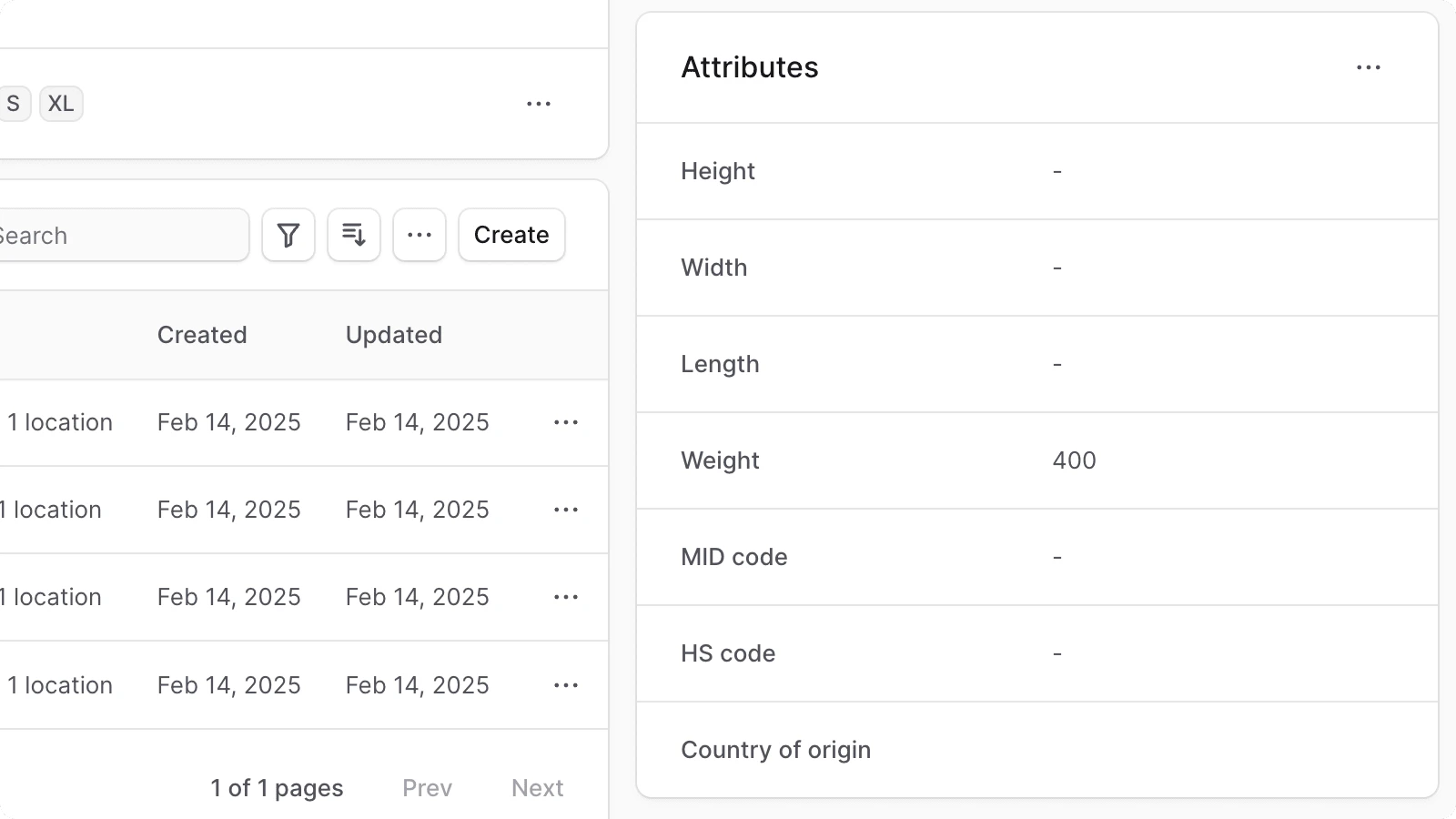The height and width of the screenshot is (819, 1456).
Task: Sort the table by the Created column
Action: pyautogui.click(x=202, y=335)
